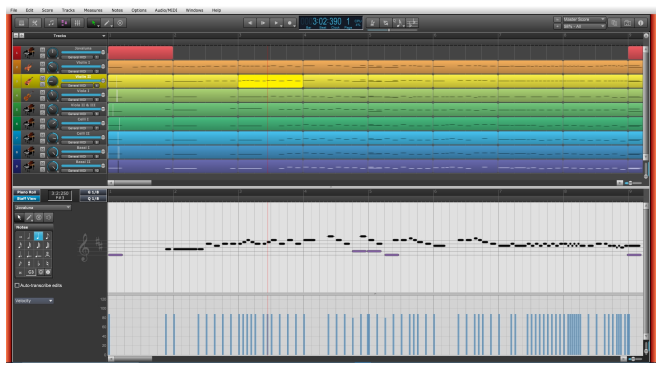Select the circular eraser tool in the top toolbar

pos(120,23)
